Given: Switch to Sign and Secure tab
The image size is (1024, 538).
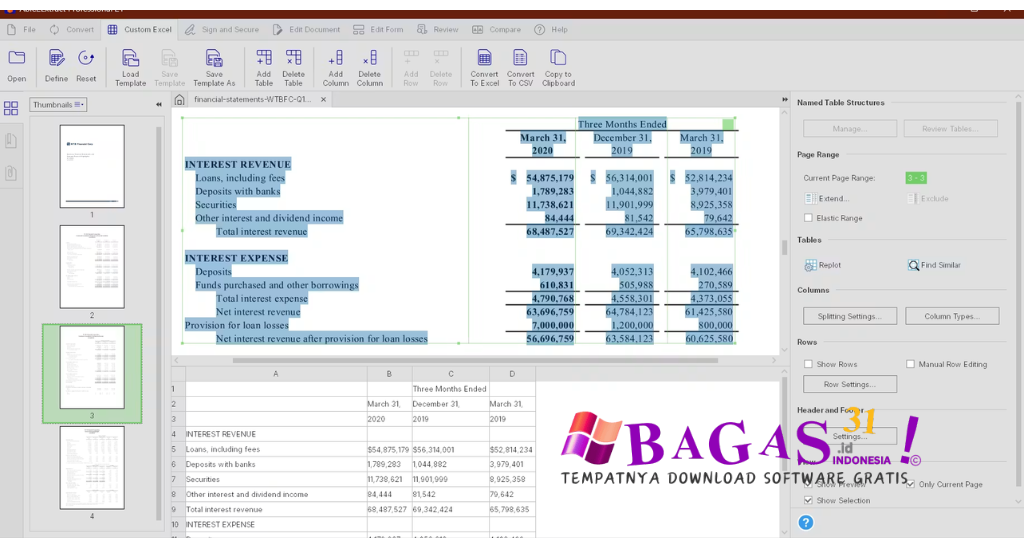Looking at the screenshot, I should pos(221,29).
